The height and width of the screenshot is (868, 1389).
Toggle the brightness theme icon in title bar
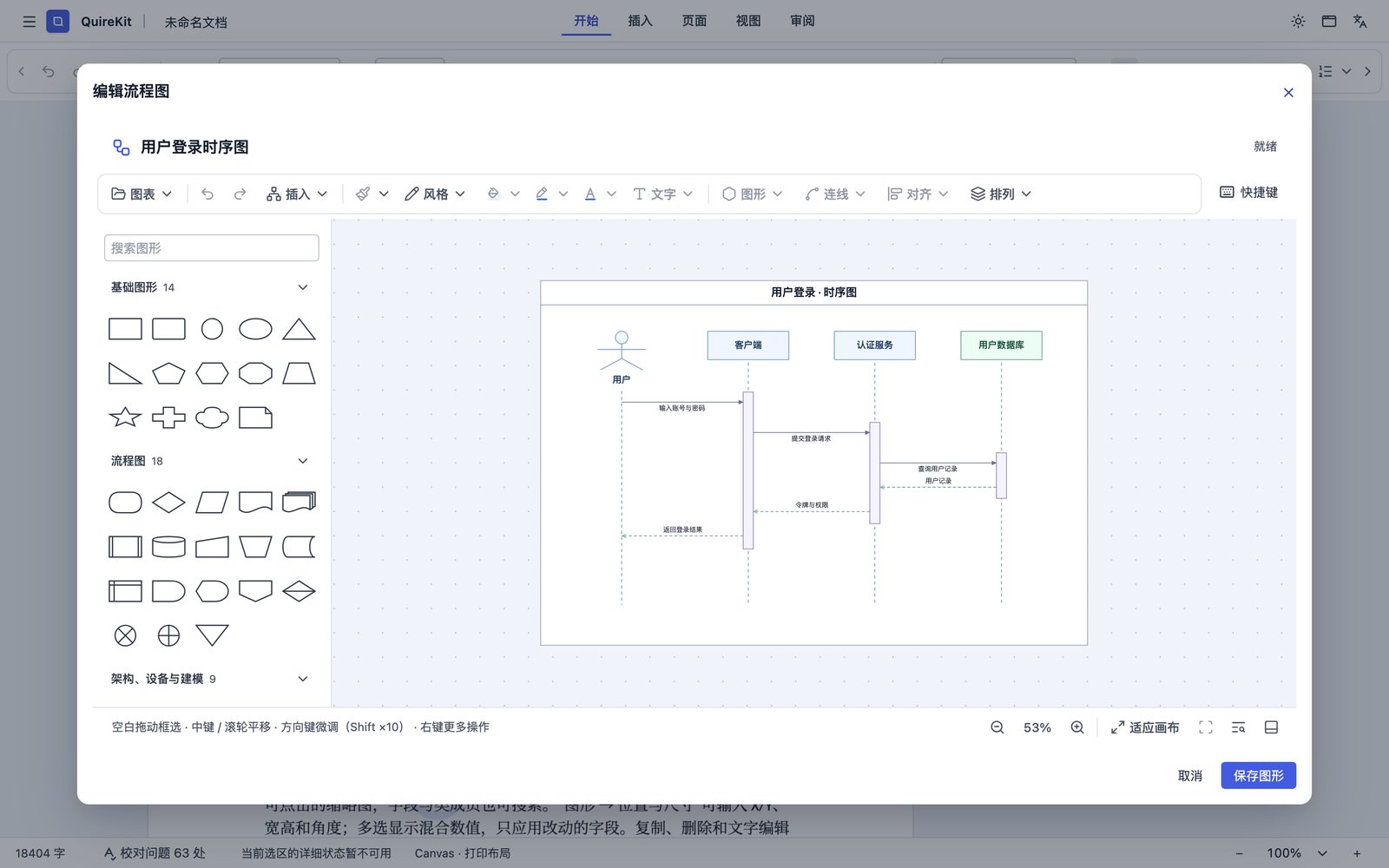(x=1298, y=21)
